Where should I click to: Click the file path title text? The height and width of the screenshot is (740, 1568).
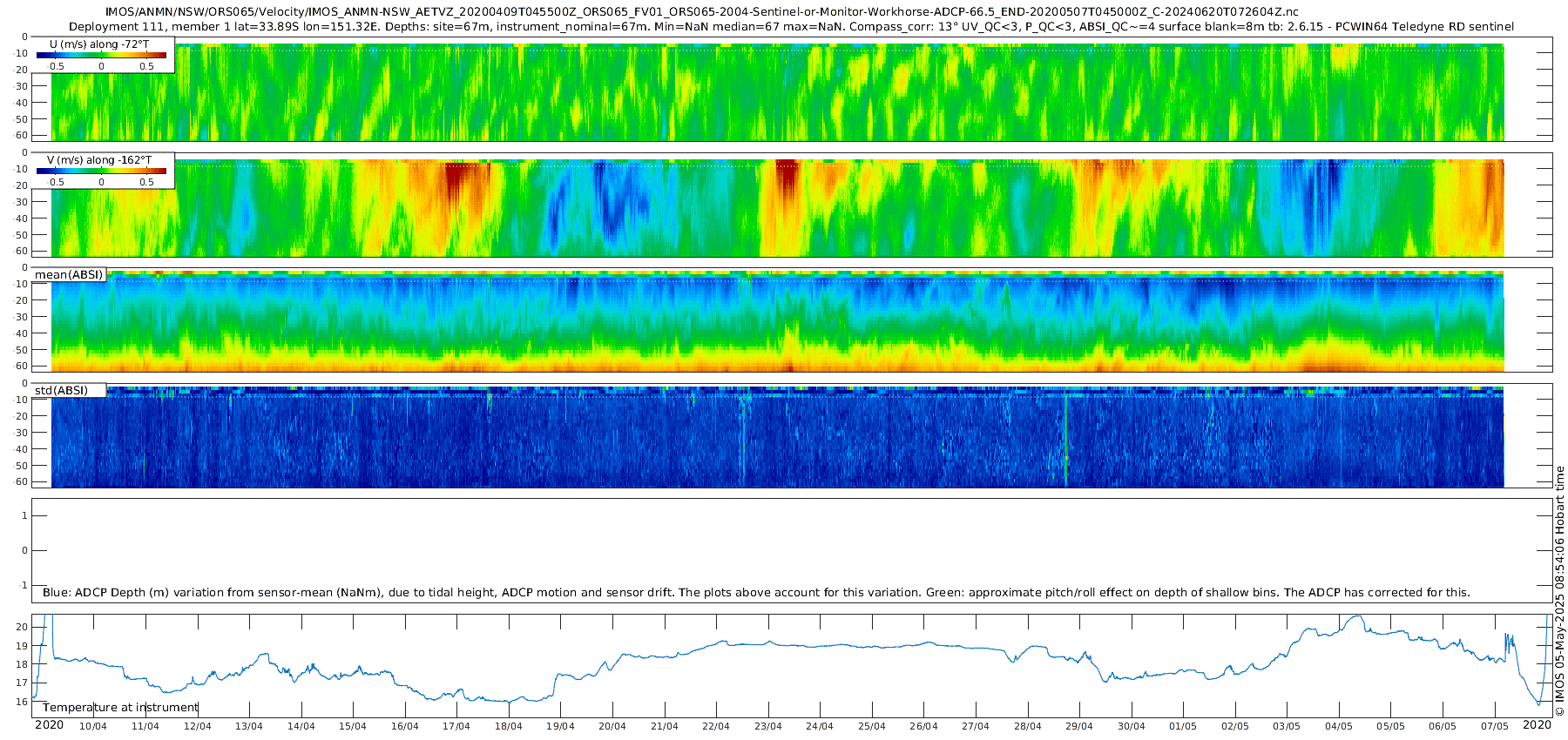[x=701, y=12]
